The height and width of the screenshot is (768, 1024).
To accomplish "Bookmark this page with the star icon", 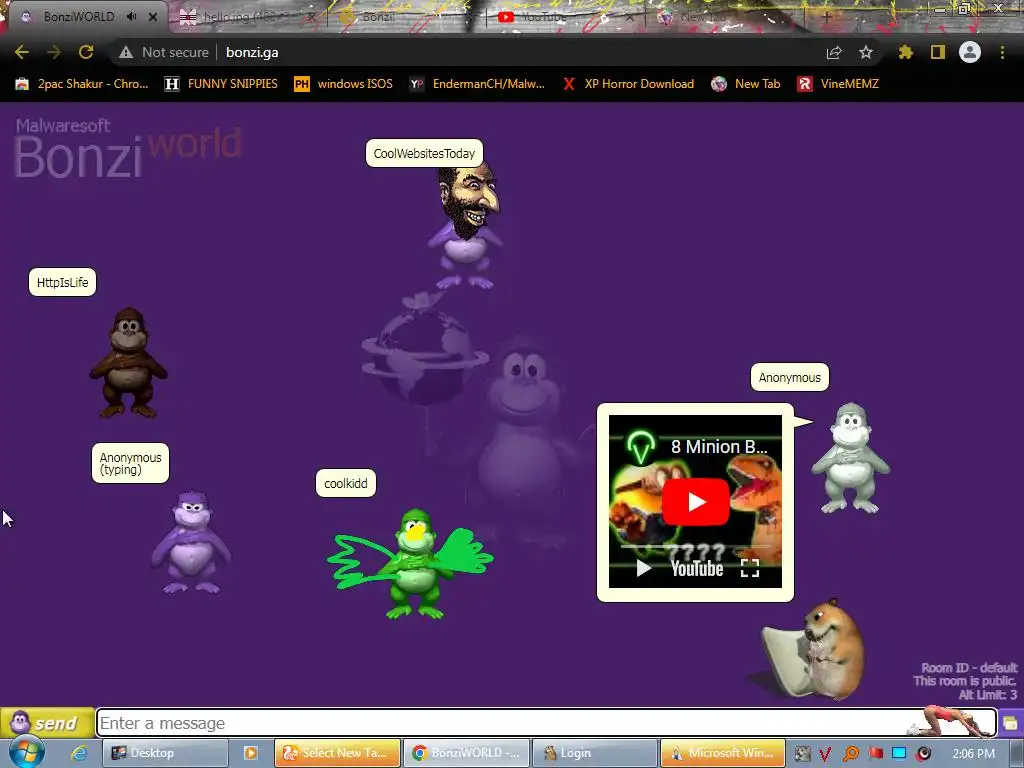I will [x=866, y=52].
